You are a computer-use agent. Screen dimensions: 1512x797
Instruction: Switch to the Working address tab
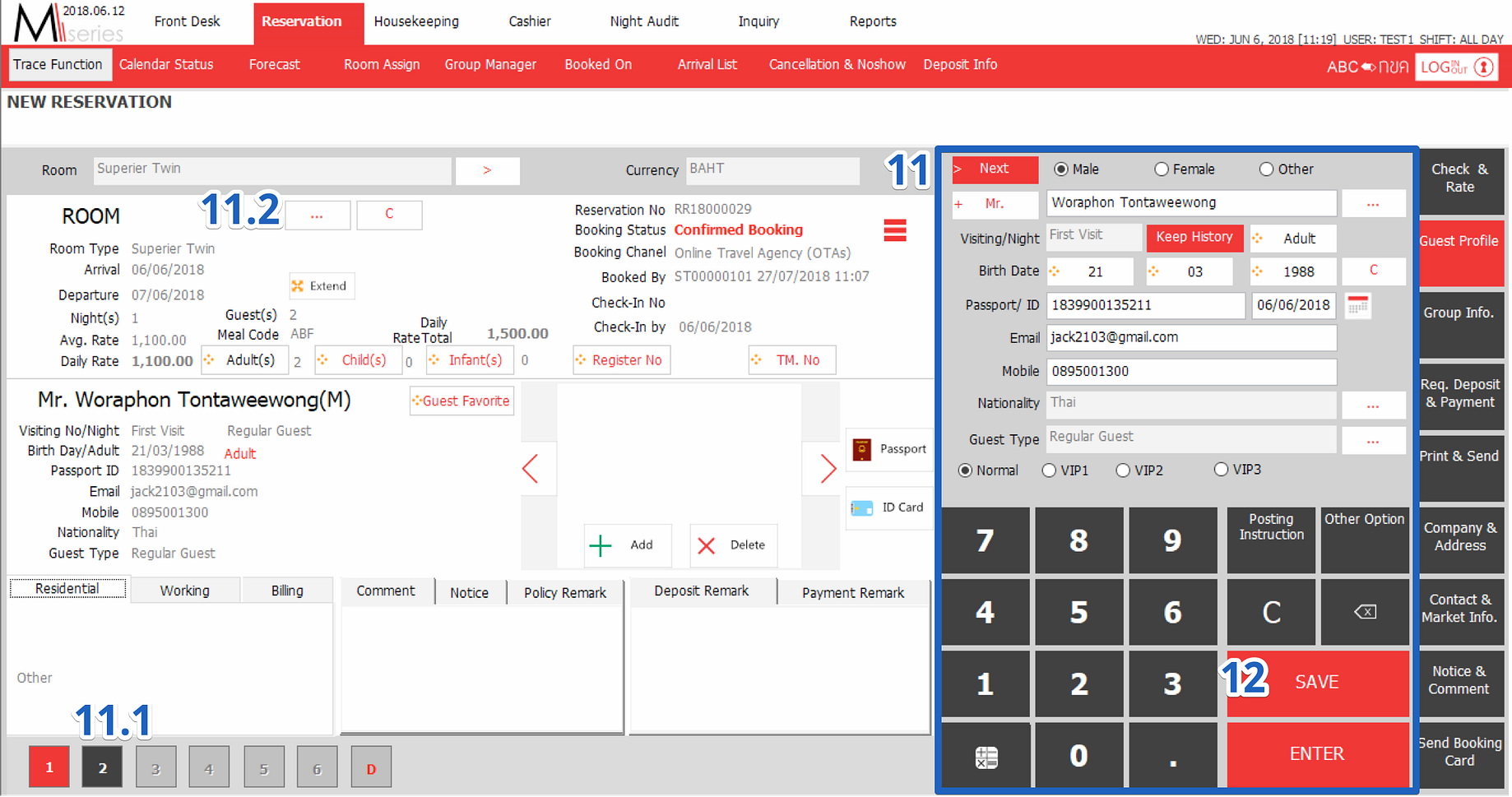pyautogui.click(x=184, y=591)
